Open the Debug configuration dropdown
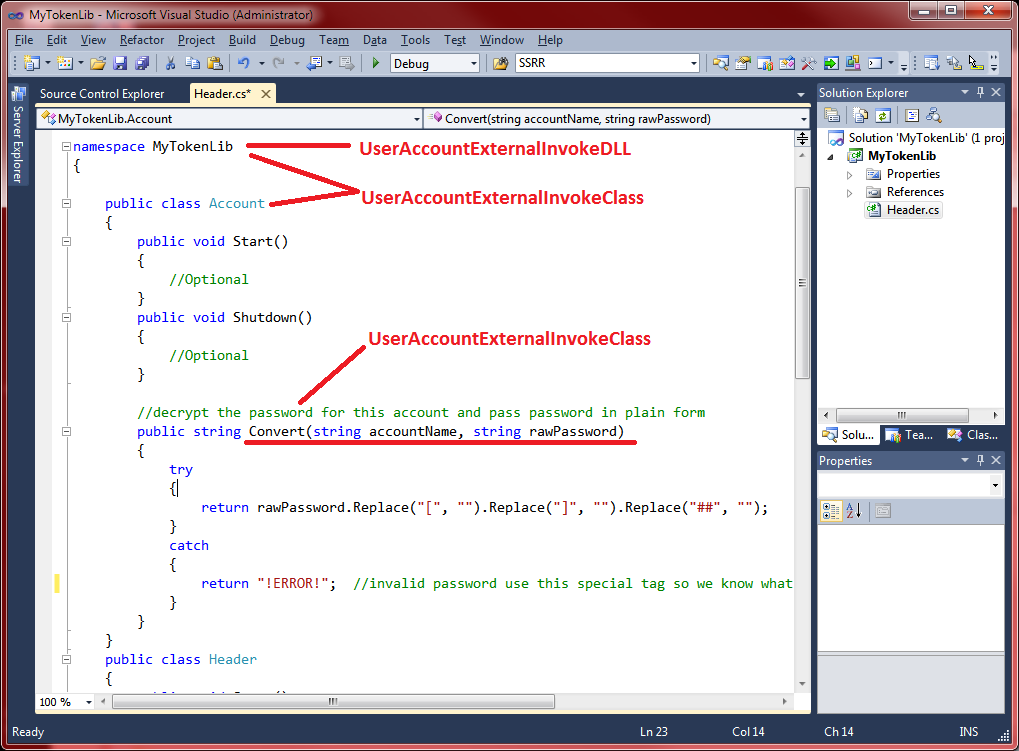 pos(474,64)
